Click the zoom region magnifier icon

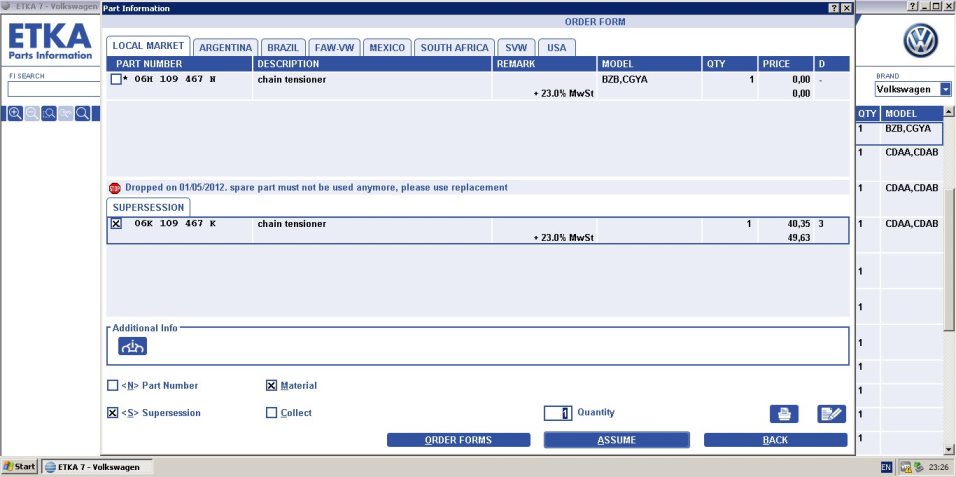(49, 113)
